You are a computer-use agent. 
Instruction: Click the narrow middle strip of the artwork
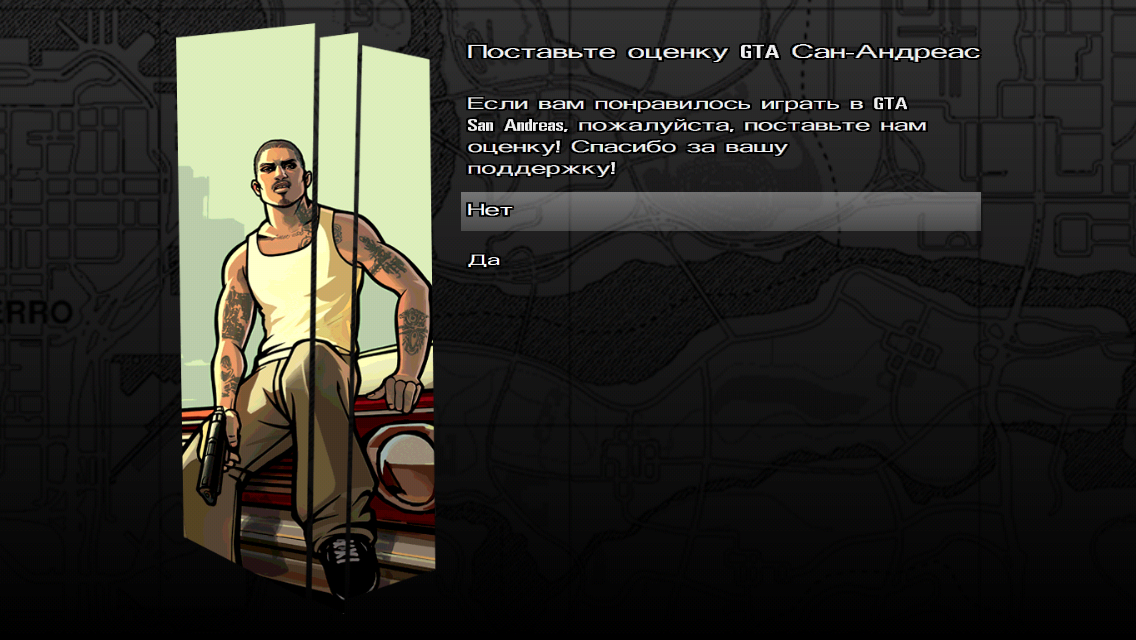pyautogui.click(x=338, y=312)
